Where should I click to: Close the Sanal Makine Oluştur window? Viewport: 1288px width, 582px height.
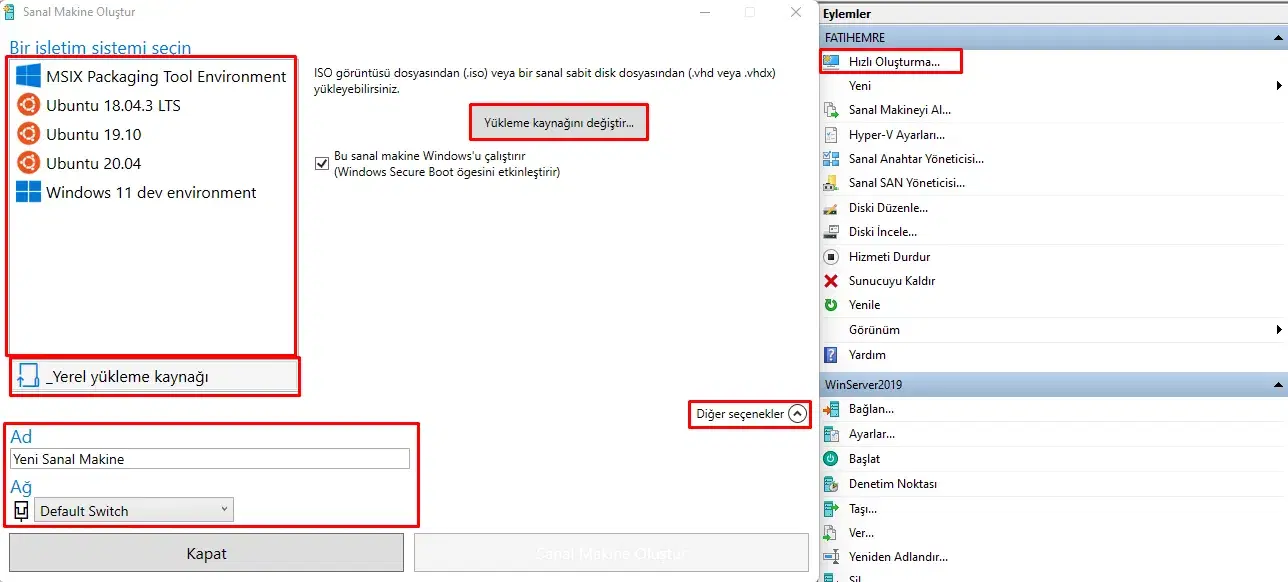pos(796,12)
